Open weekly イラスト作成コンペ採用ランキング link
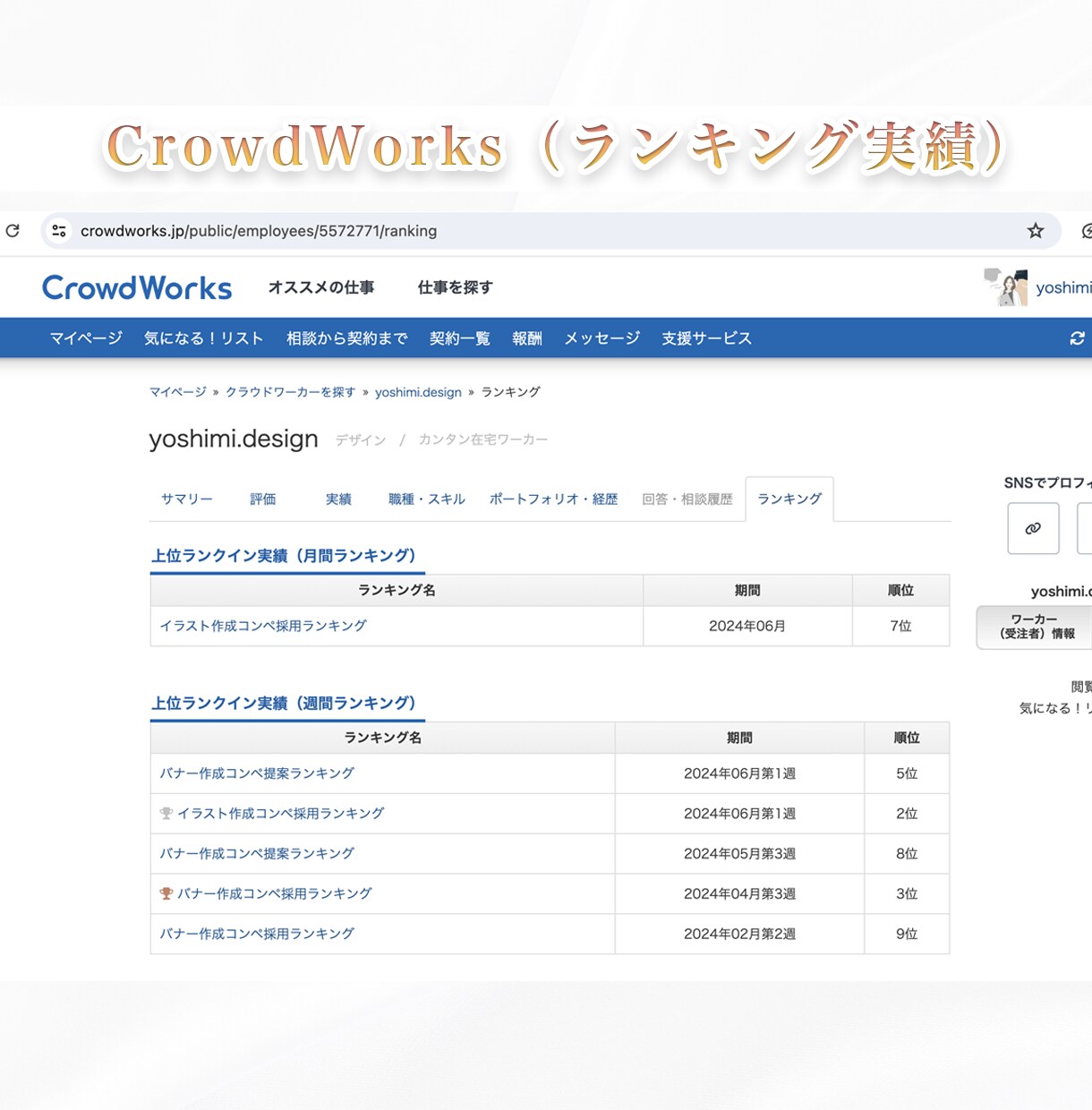 click(x=281, y=814)
